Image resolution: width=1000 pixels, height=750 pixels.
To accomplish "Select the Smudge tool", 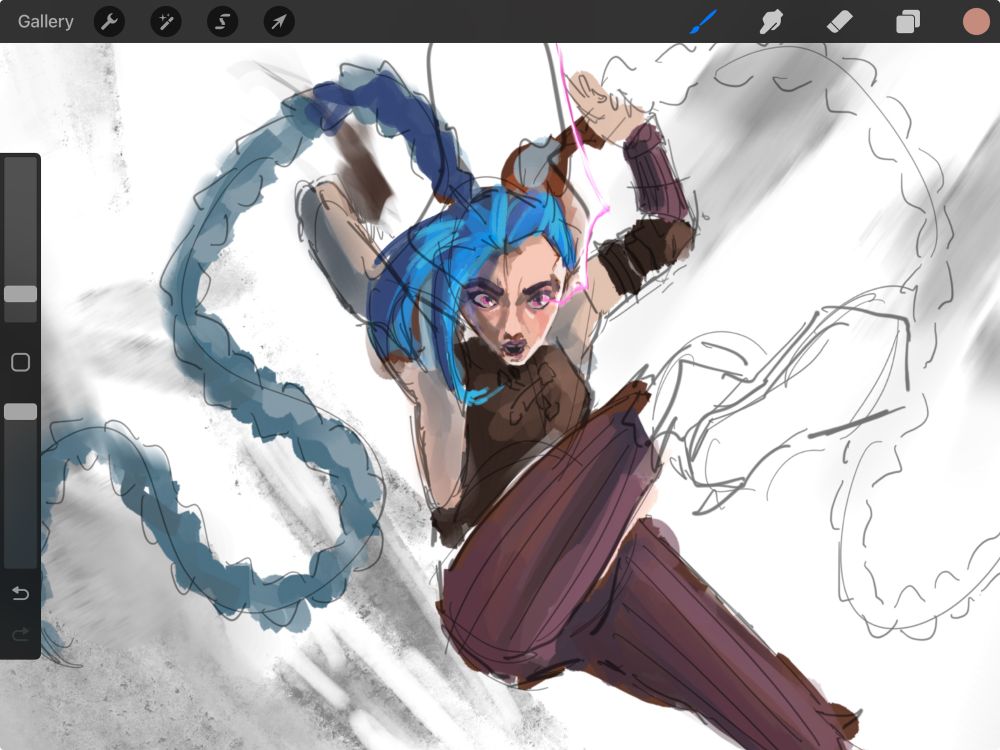I will [x=770, y=21].
